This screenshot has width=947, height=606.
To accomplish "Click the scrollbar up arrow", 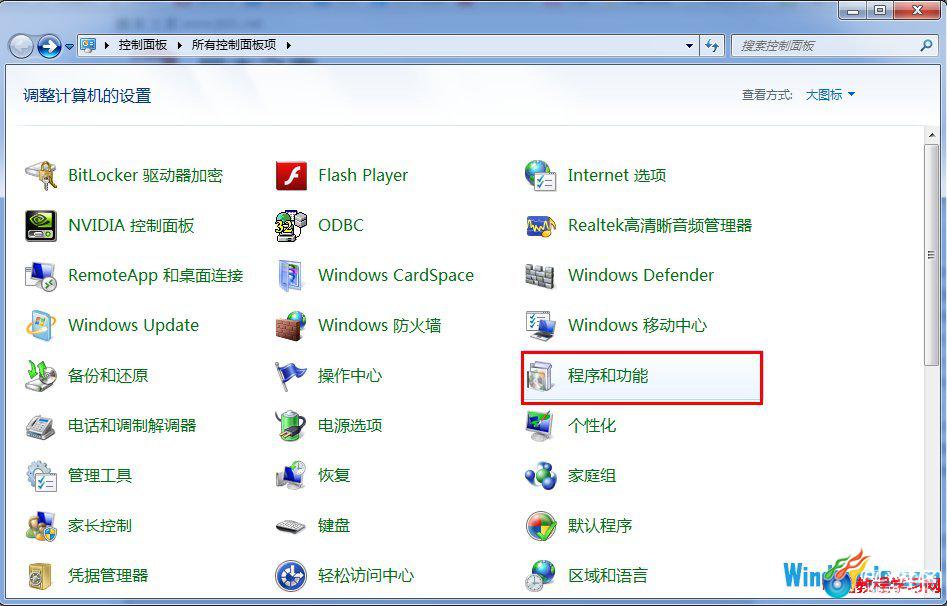I will click(x=931, y=135).
